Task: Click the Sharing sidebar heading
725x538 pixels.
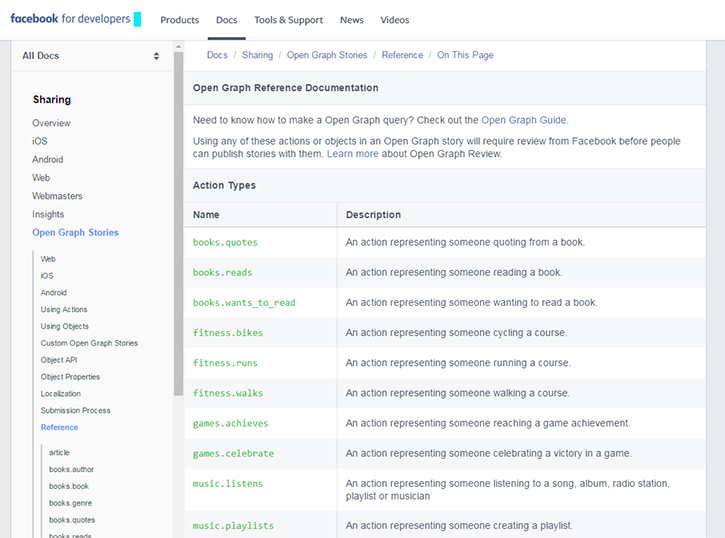Action: click(52, 99)
